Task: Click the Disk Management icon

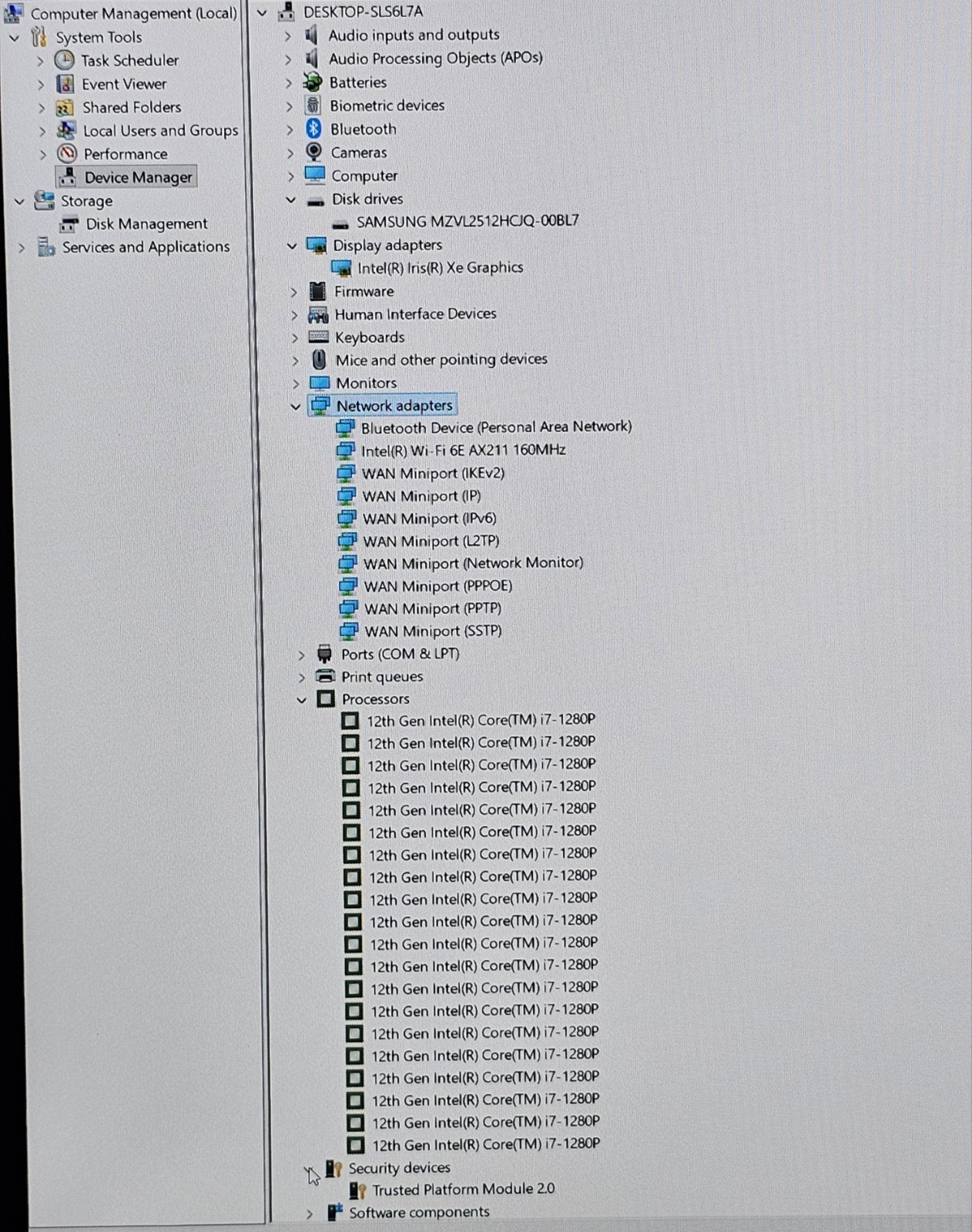Action: (x=69, y=224)
